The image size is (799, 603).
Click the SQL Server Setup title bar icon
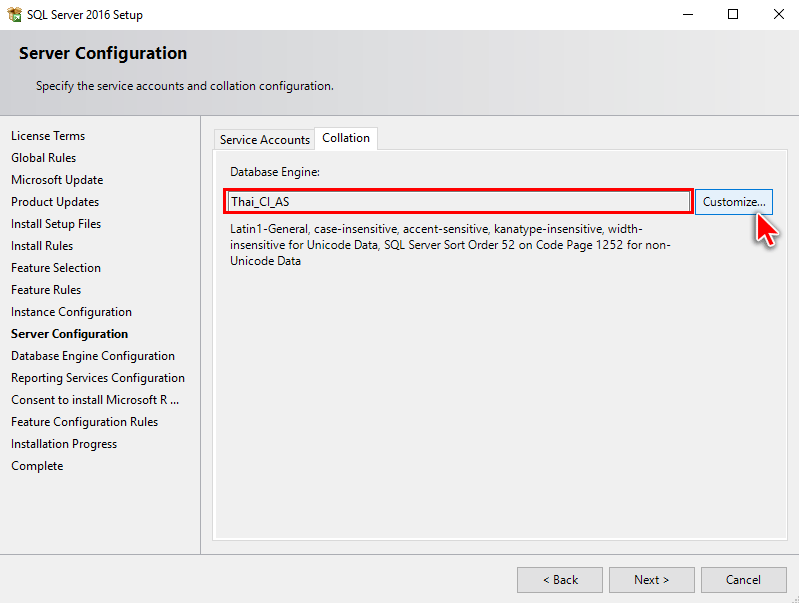click(x=14, y=14)
